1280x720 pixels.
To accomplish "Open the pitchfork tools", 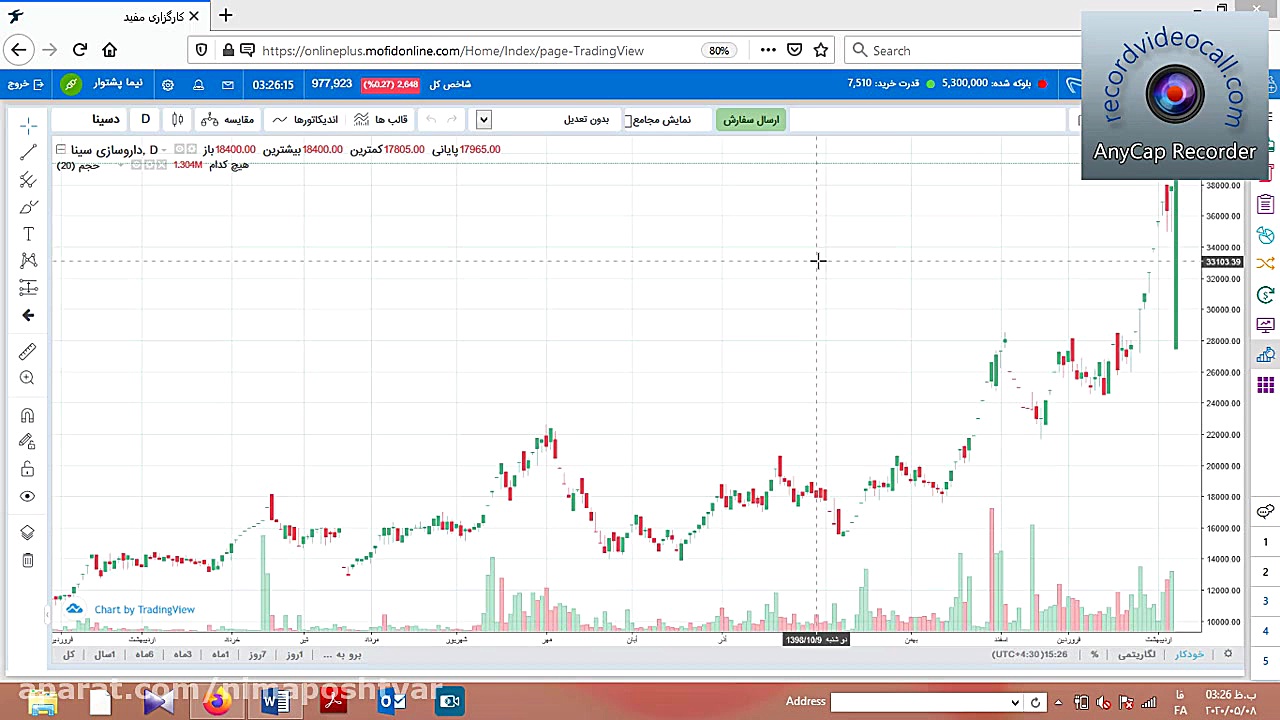I will (x=28, y=180).
